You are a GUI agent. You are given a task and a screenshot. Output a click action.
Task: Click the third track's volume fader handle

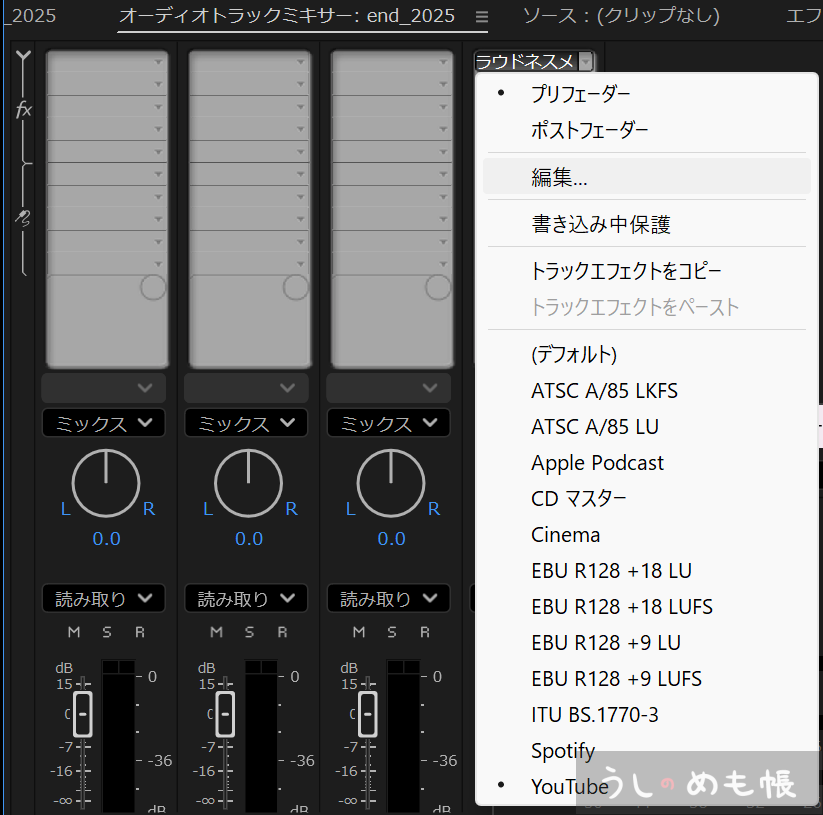(368, 714)
